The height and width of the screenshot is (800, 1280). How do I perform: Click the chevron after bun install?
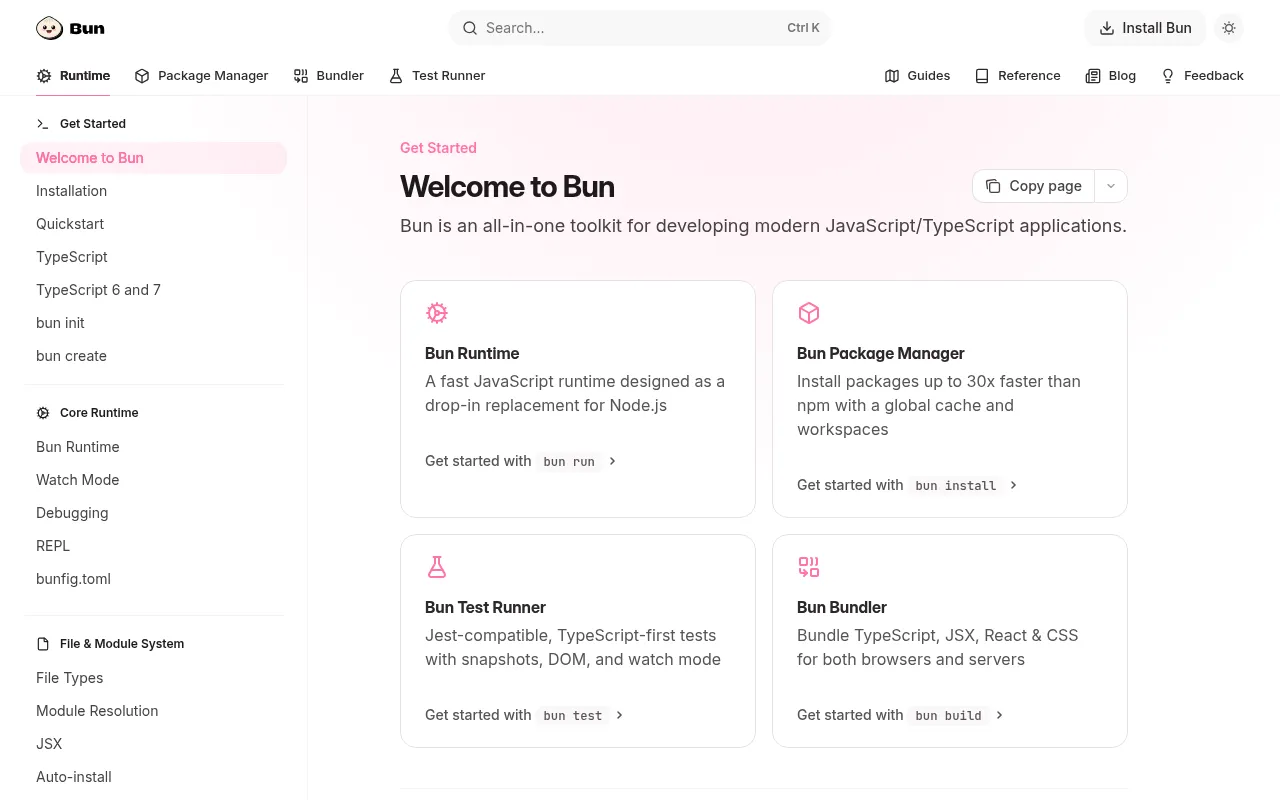(x=1013, y=485)
